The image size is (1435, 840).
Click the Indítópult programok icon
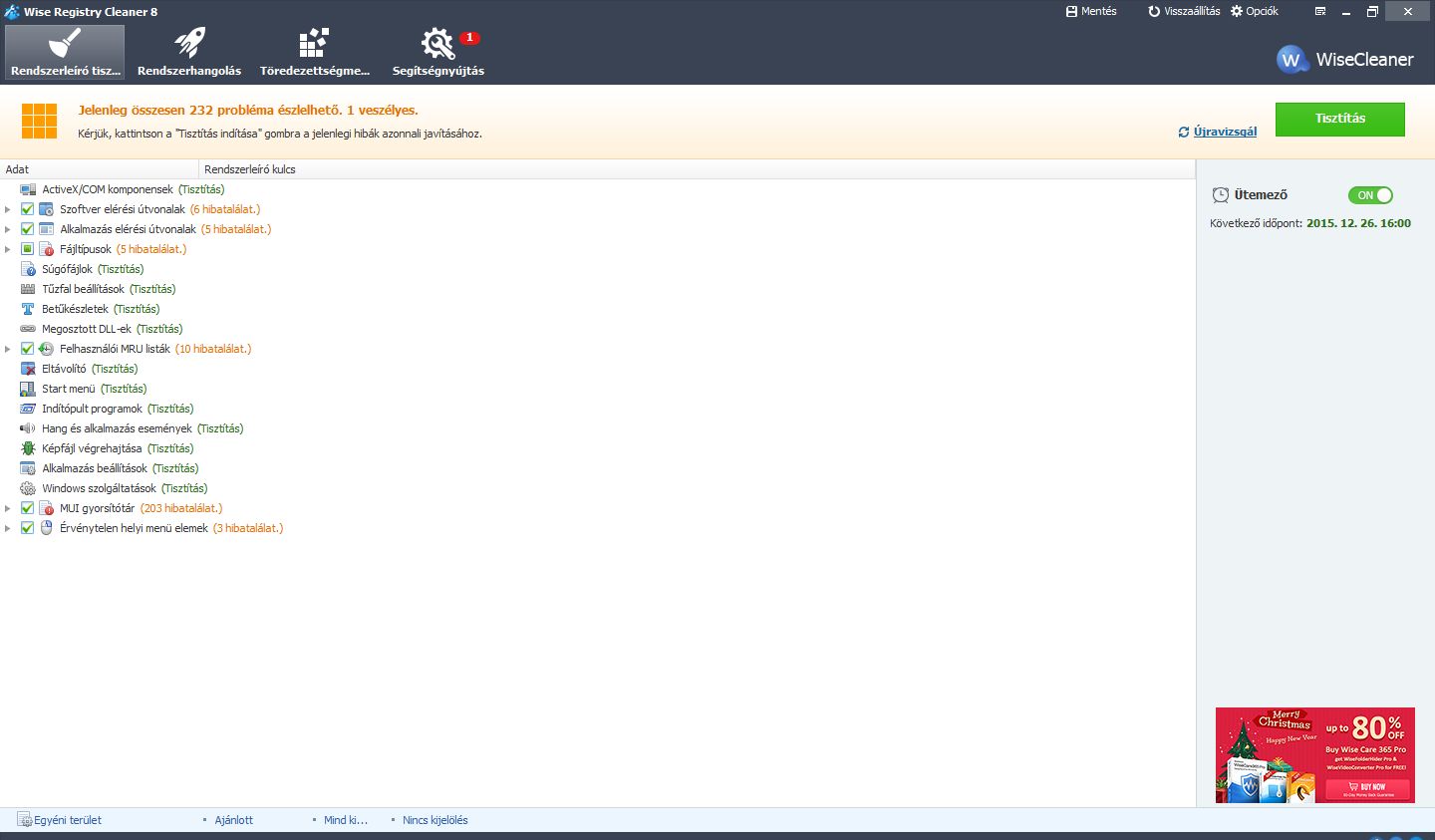(x=28, y=409)
